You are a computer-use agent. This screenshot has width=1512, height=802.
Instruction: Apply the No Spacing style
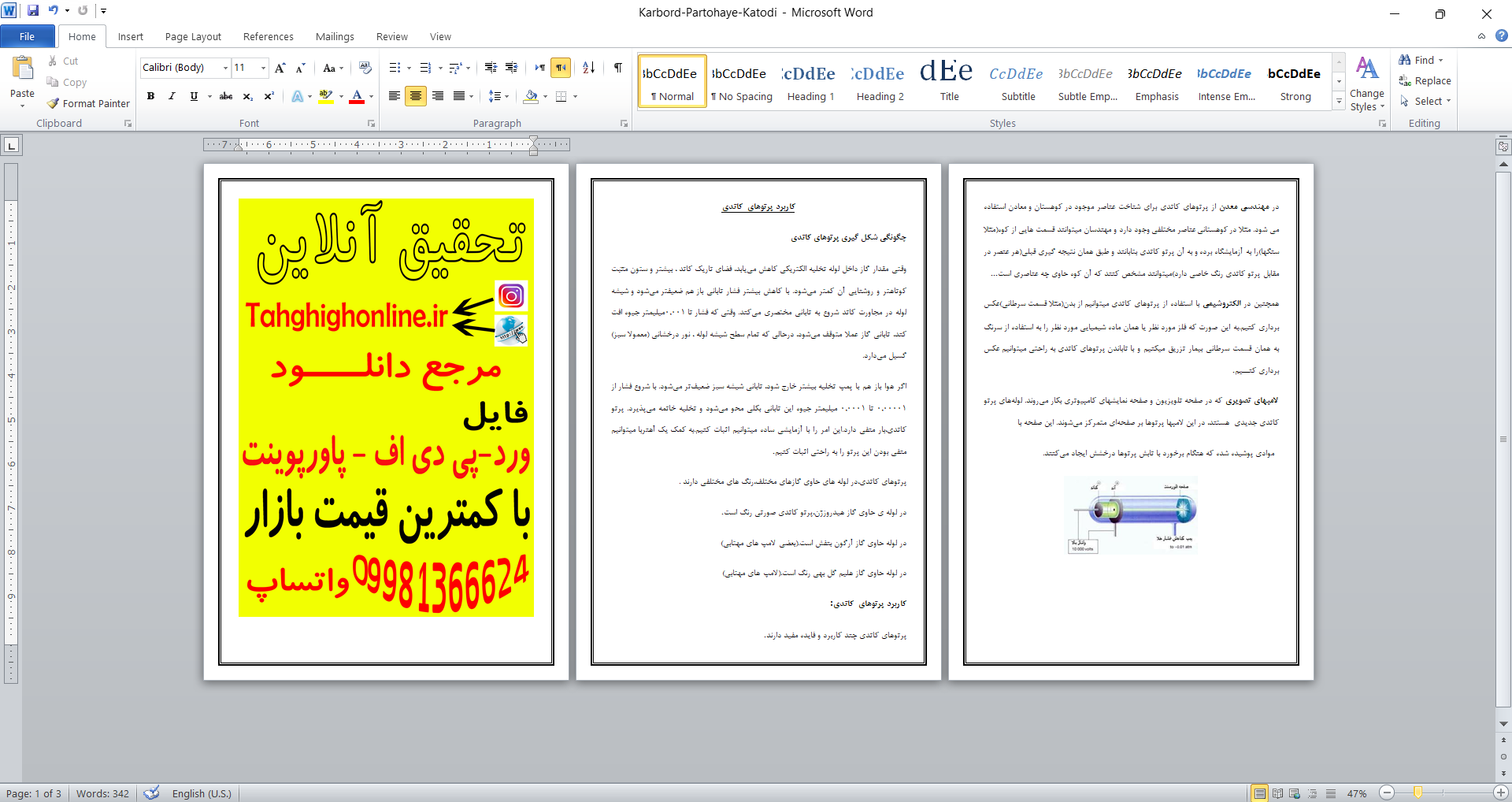(742, 82)
